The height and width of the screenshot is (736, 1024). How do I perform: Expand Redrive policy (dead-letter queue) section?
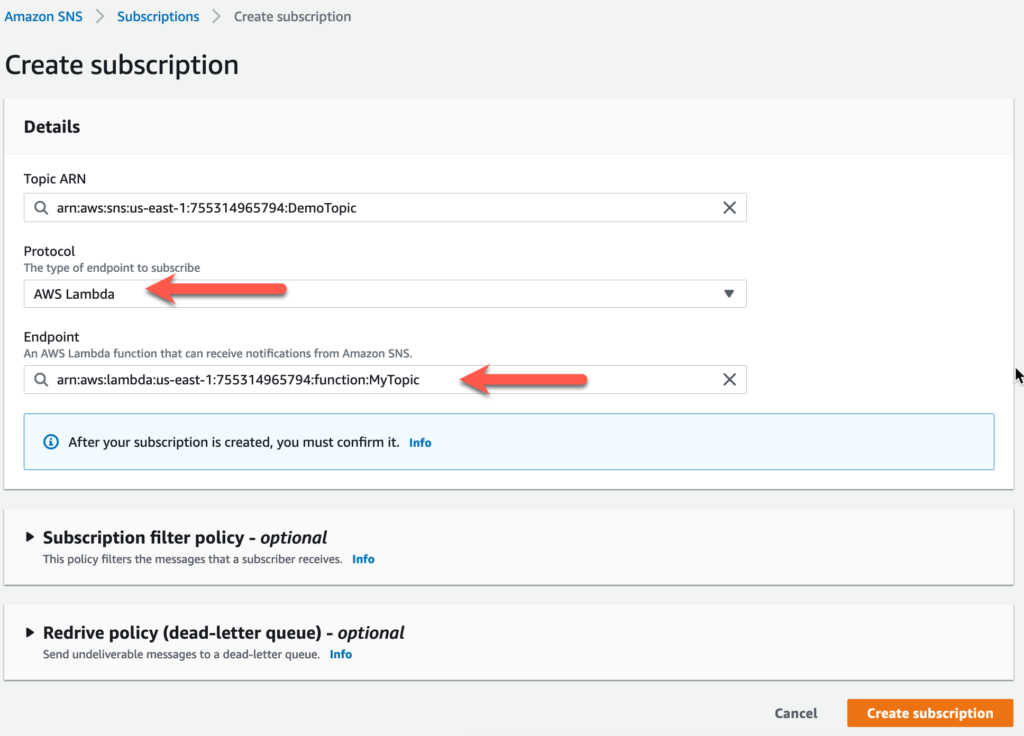pos(29,632)
